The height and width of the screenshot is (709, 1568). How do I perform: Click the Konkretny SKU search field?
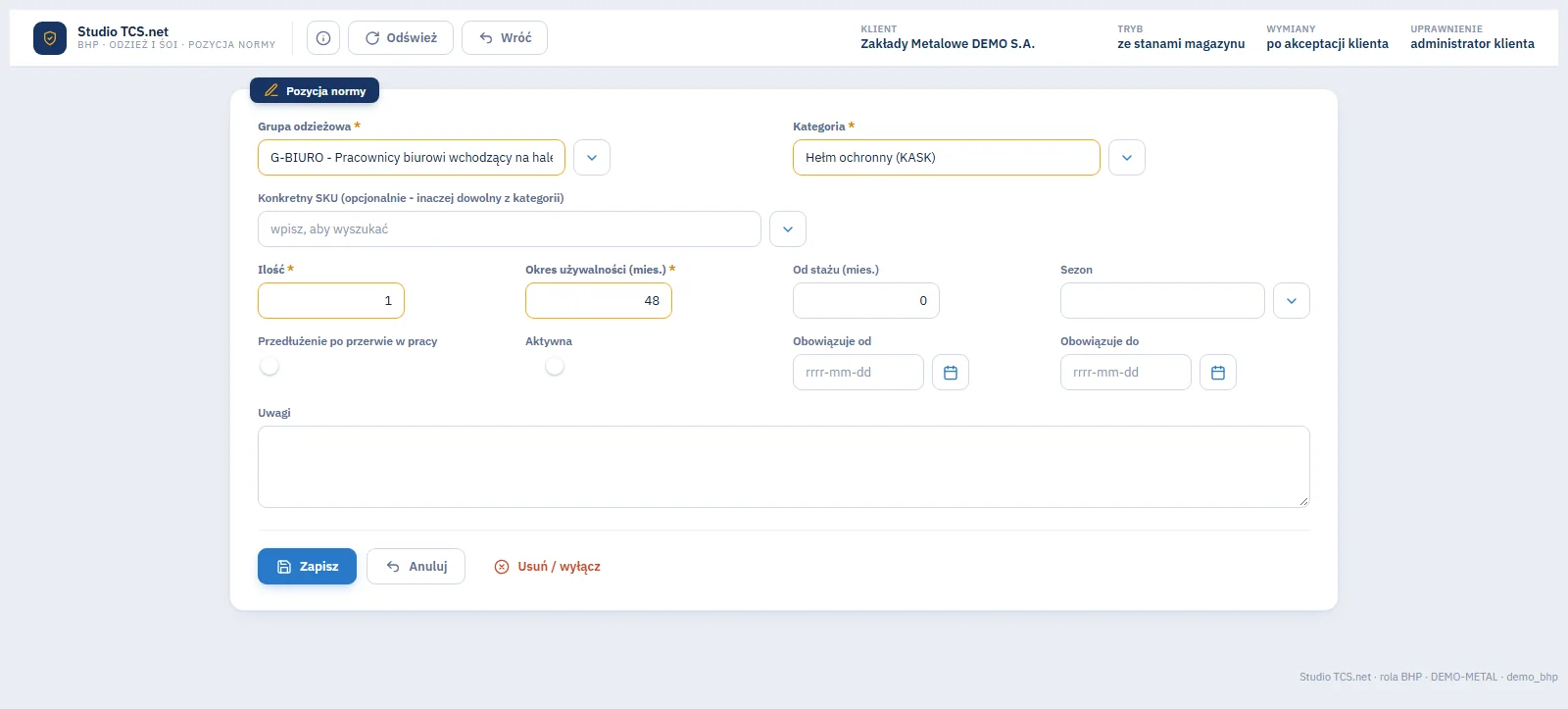click(x=510, y=229)
